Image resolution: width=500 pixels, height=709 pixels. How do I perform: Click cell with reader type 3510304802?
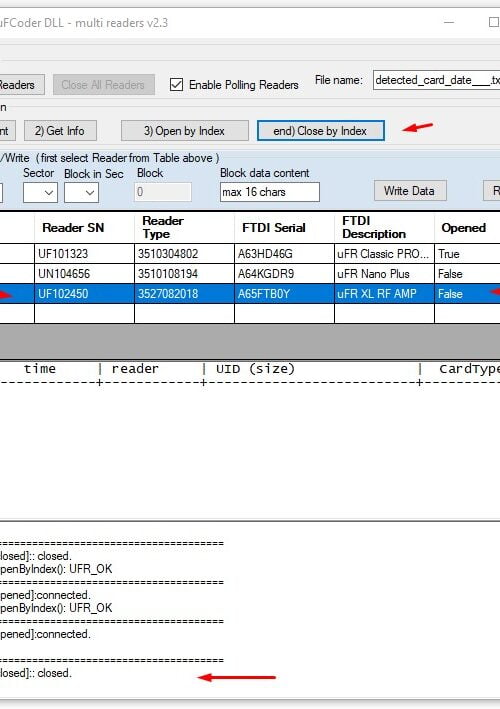[184, 254]
